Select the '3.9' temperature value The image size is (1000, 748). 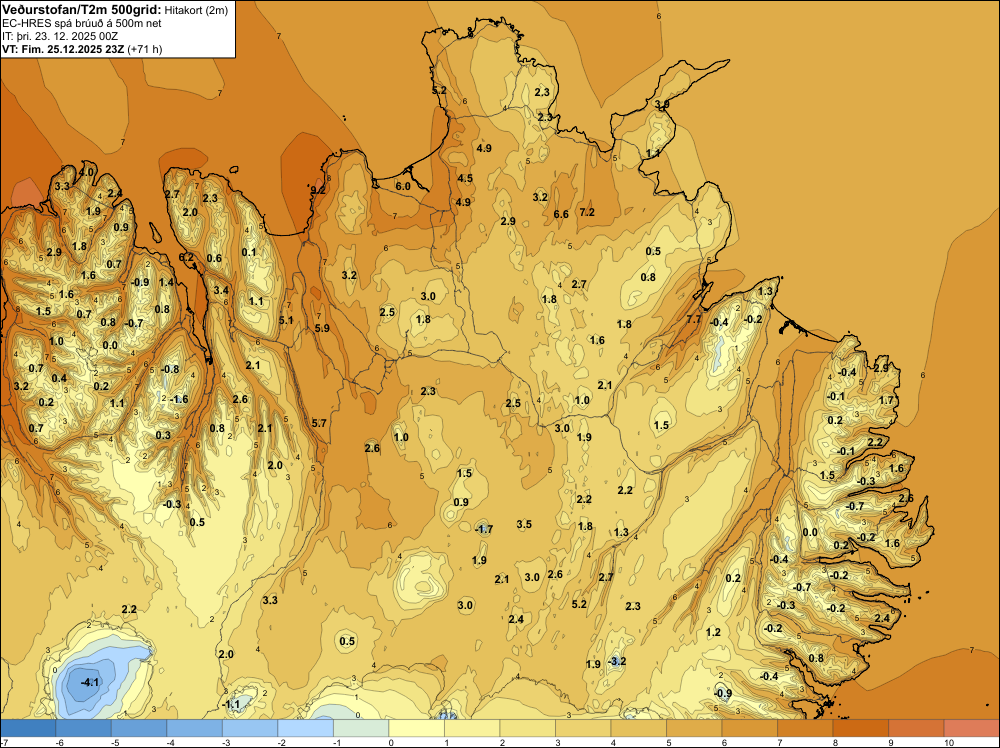(x=662, y=104)
